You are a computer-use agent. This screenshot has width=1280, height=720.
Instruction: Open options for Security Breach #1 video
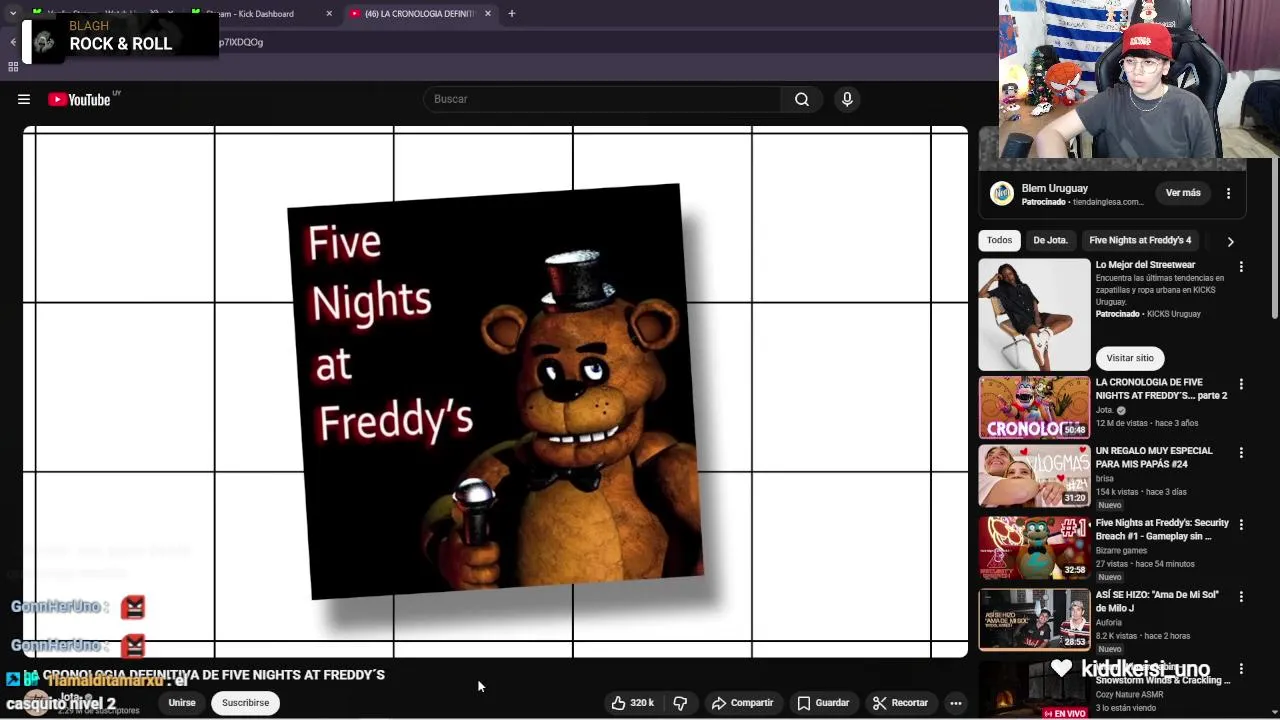[x=1241, y=525]
